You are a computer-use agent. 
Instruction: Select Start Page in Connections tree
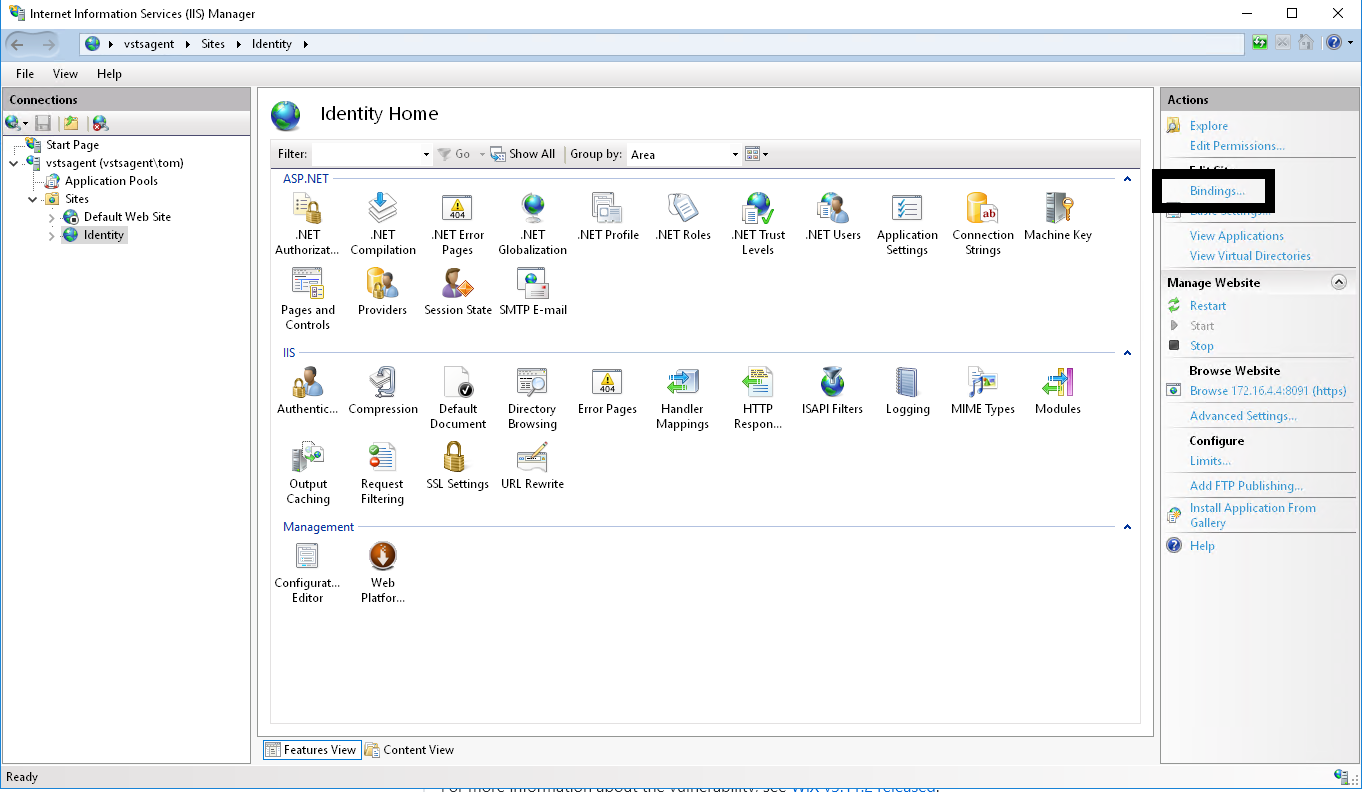(x=72, y=145)
